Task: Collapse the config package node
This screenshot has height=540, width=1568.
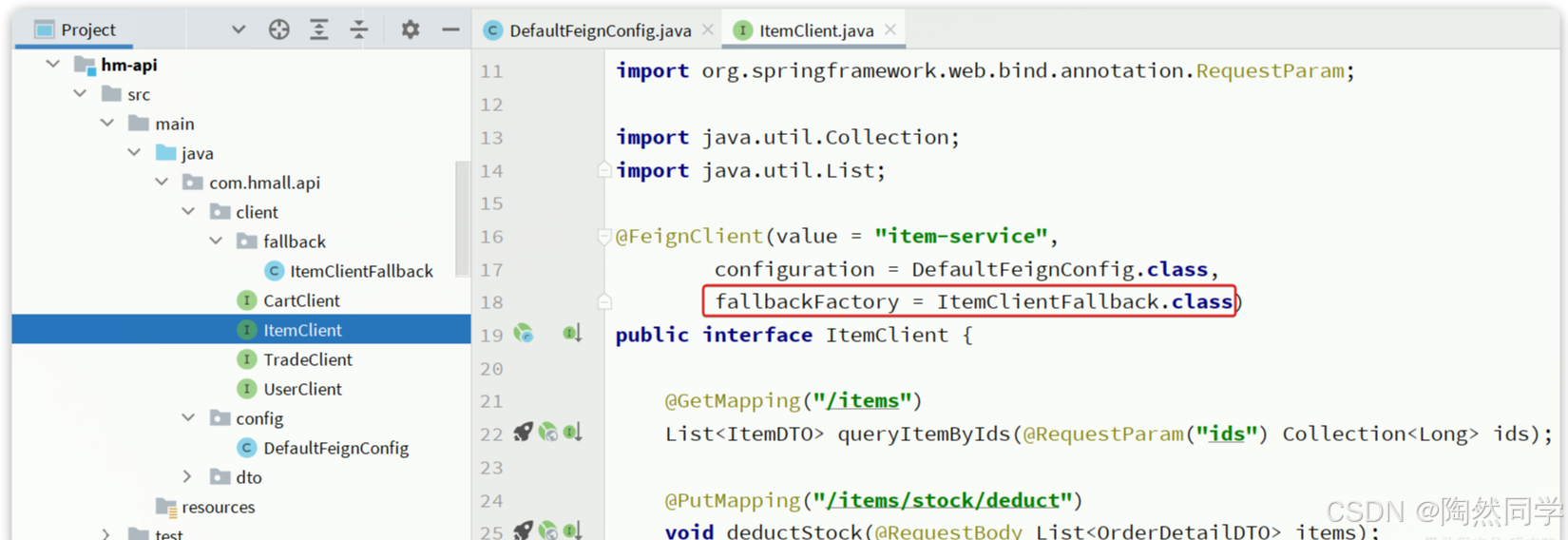Action: coord(188,418)
